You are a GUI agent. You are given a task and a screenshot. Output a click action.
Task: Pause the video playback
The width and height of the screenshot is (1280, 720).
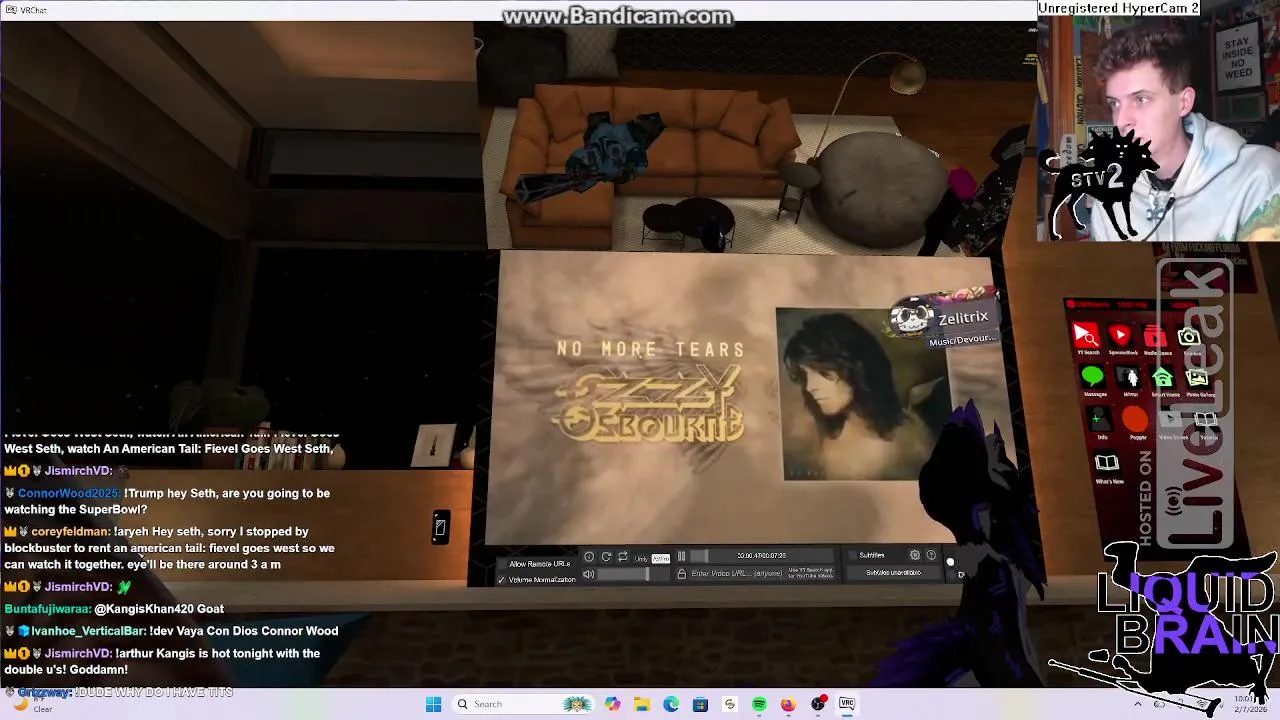pyautogui.click(x=682, y=556)
